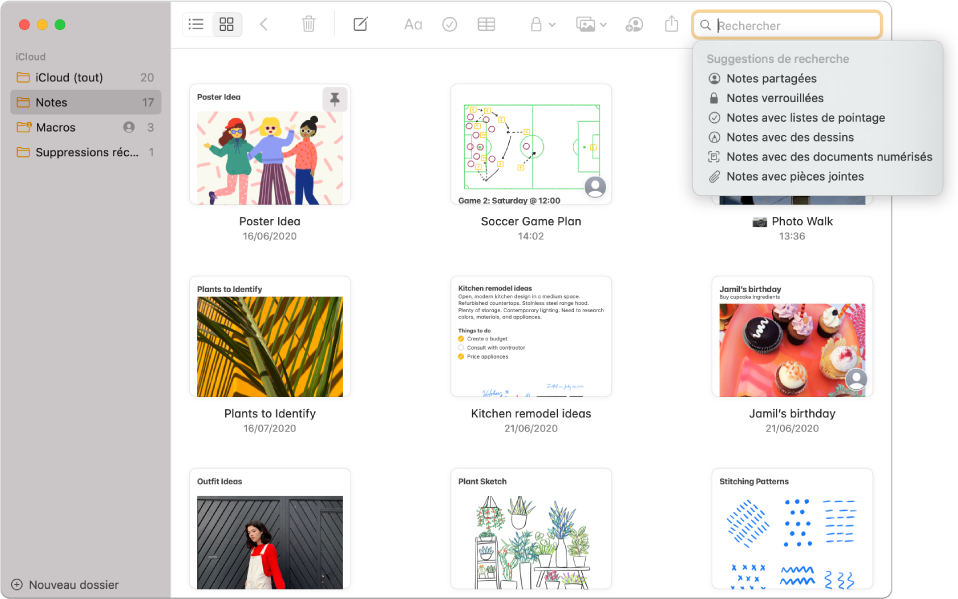
Task: Click Plants to Identify title label
Action: coord(269,414)
